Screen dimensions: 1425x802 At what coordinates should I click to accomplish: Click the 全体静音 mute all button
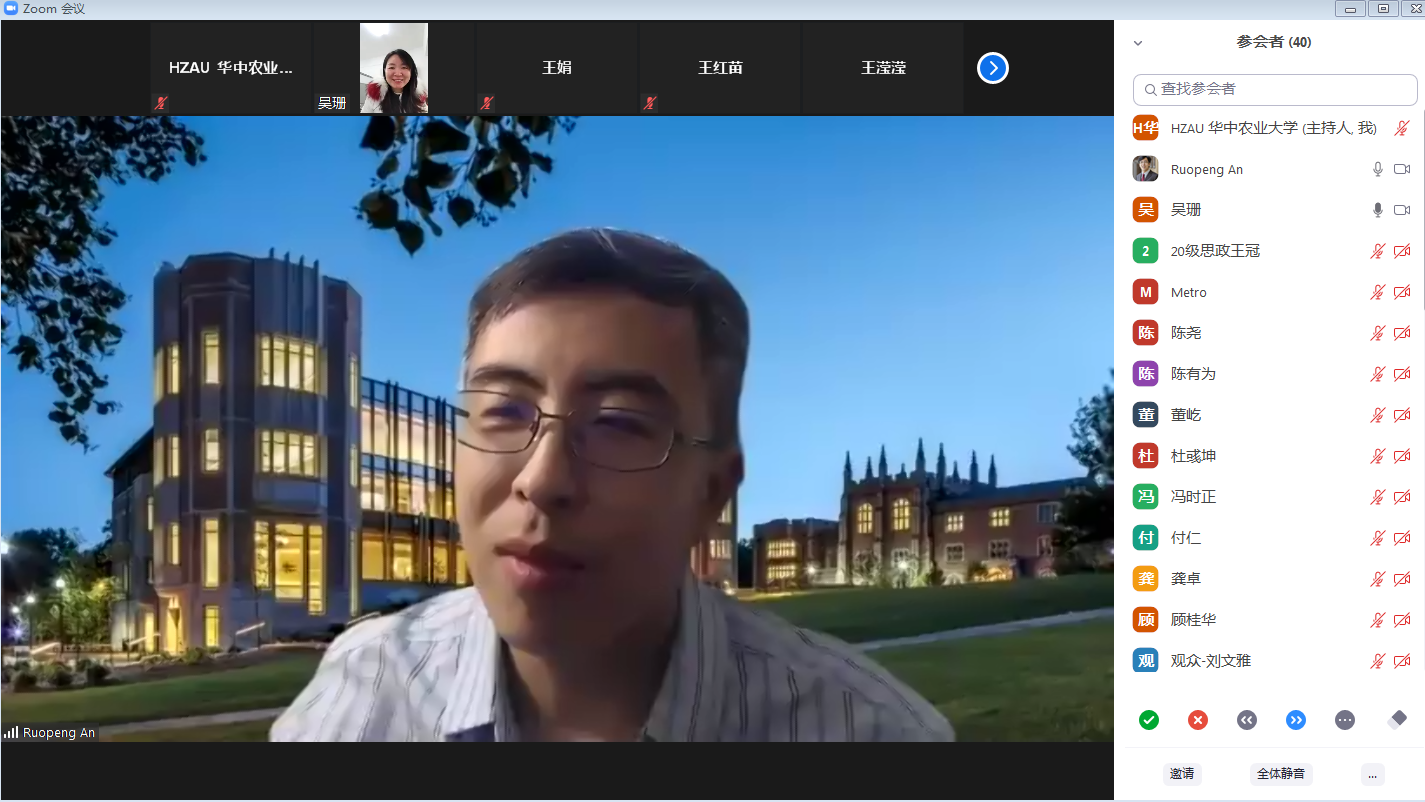click(x=1281, y=773)
